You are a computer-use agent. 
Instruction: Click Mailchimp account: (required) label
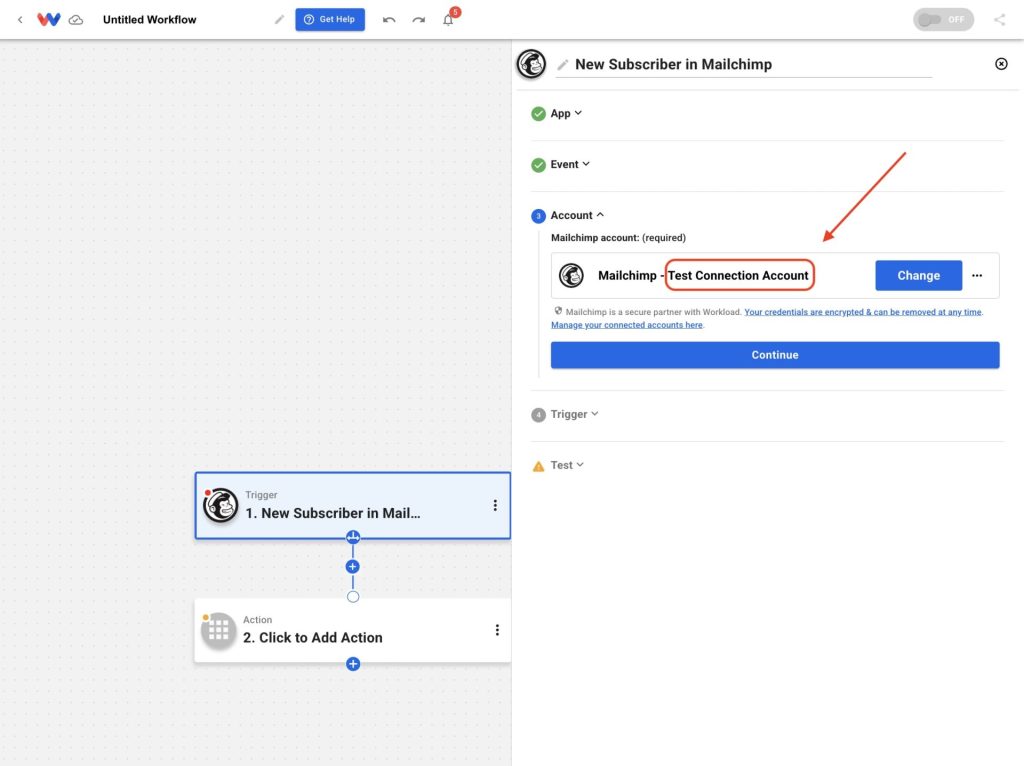[x=618, y=238]
